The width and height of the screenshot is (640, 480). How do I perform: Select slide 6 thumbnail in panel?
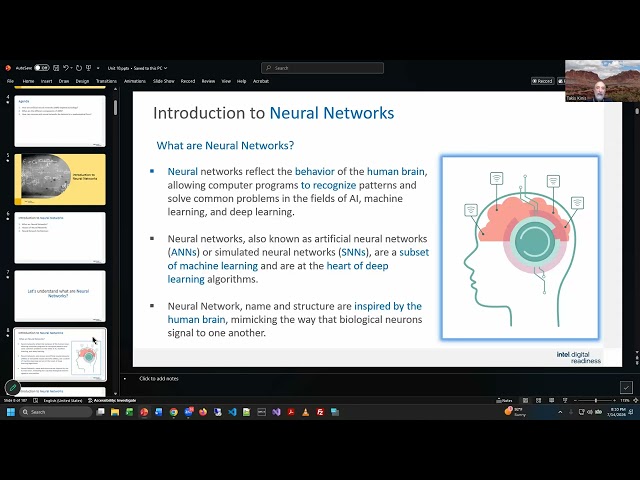[x=60, y=238]
